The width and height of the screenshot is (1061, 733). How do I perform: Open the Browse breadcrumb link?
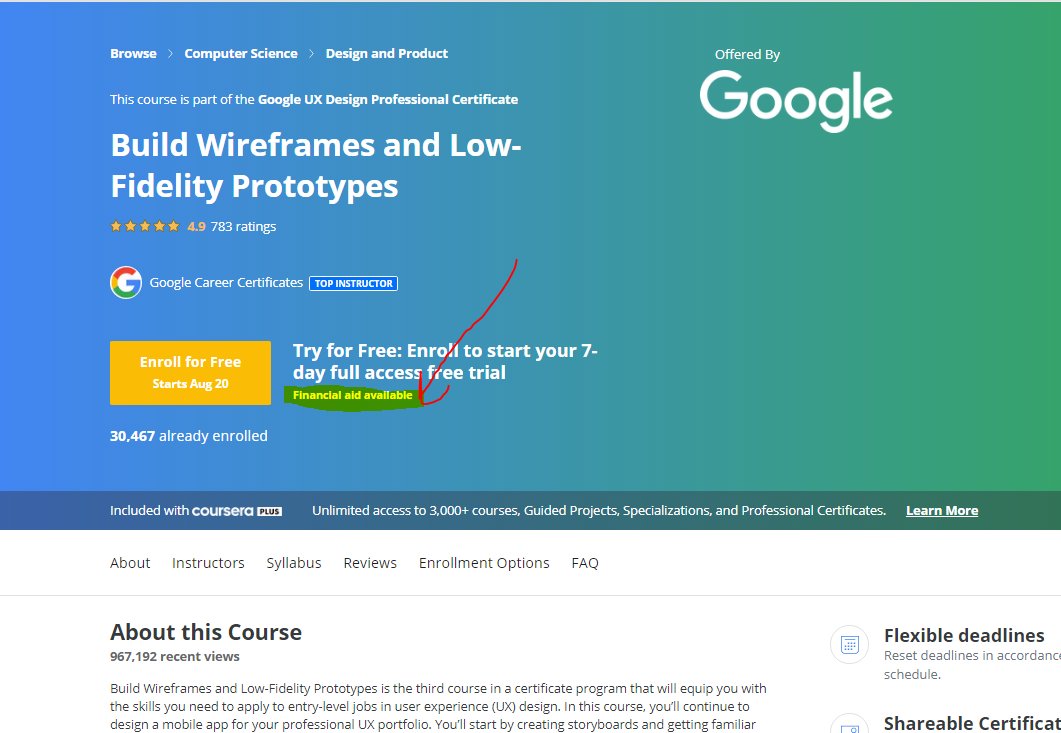[133, 53]
